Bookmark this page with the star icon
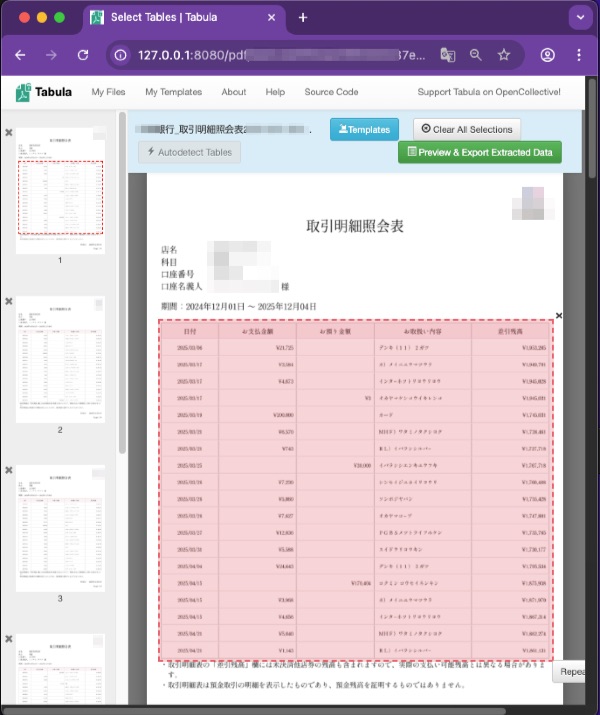The height and width of the screenshot is (715, 600). click(504, 55)
